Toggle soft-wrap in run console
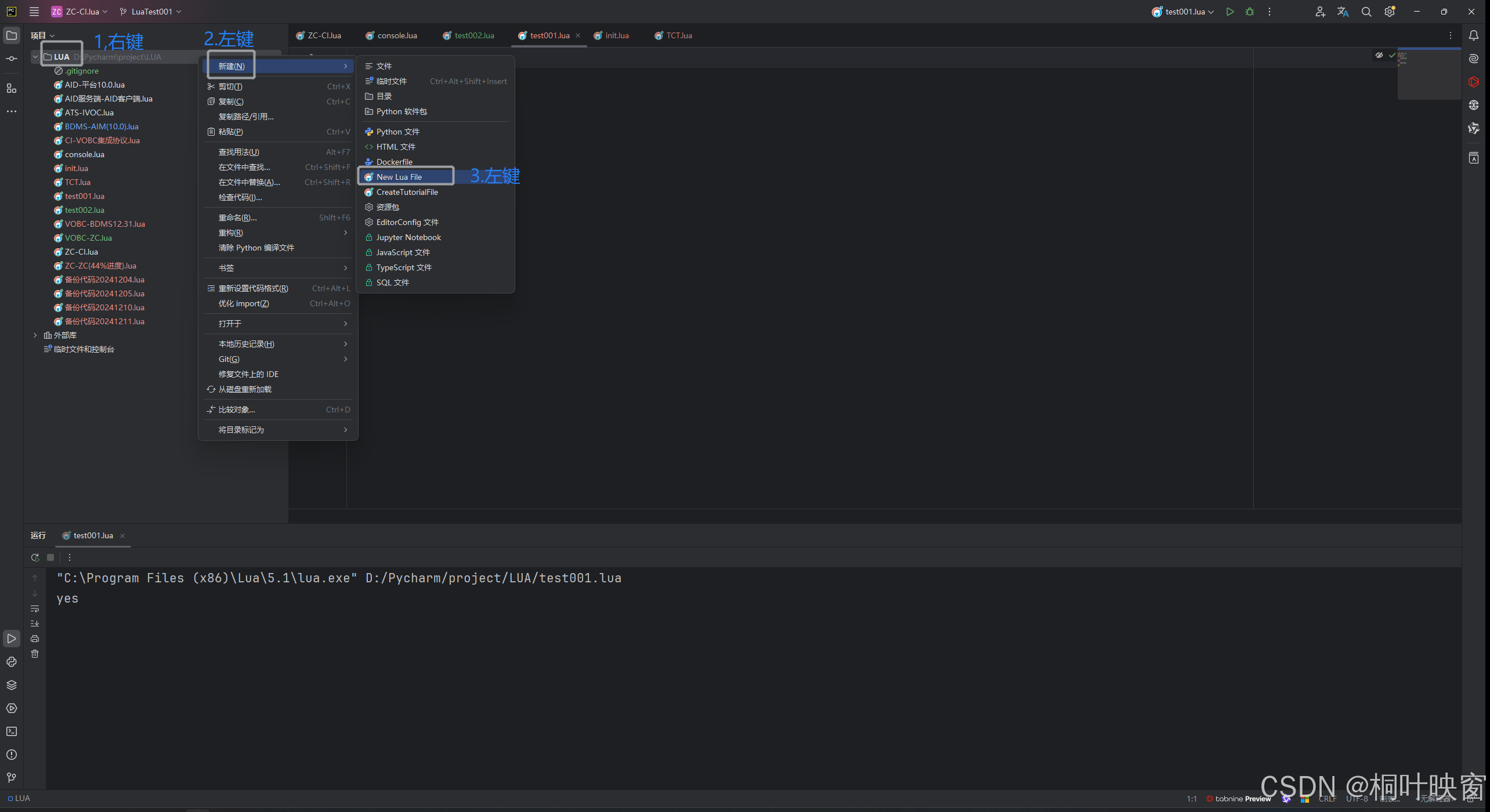The height and width of the screenshot is (812, 1490). (35, 608)
